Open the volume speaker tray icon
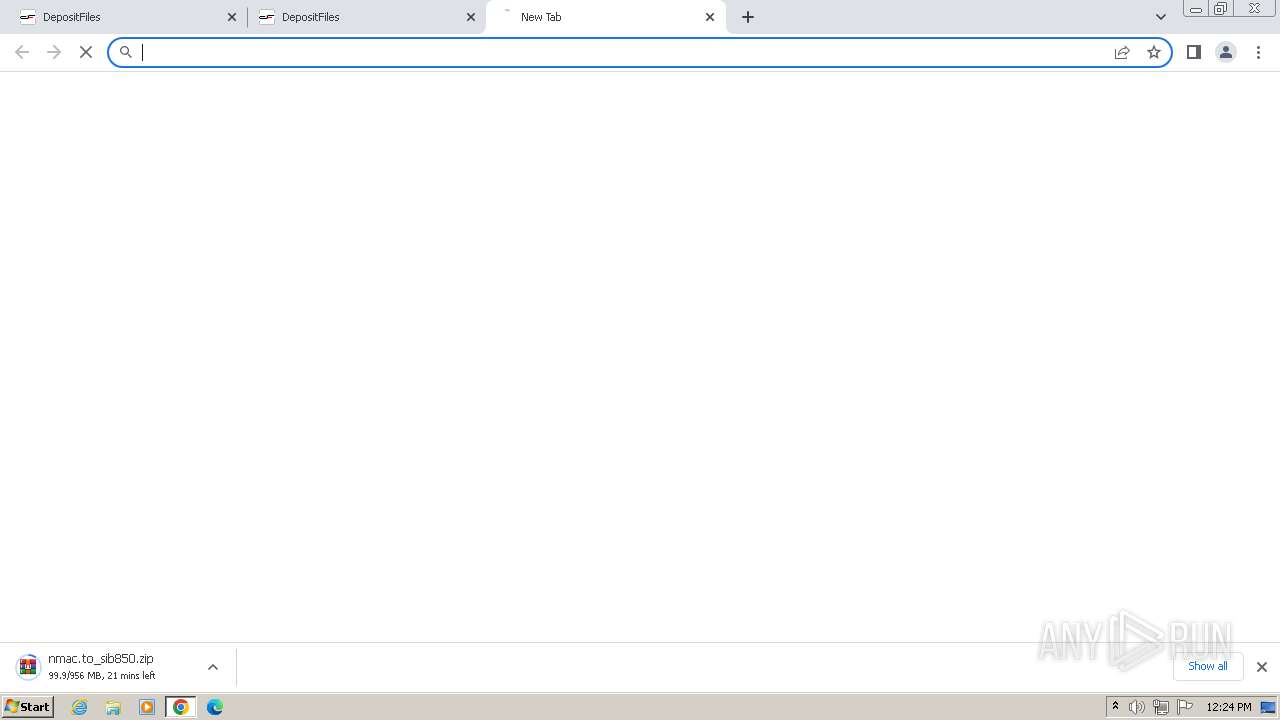The height and width of the screenshot is (720, 1280). [1137, 707]
